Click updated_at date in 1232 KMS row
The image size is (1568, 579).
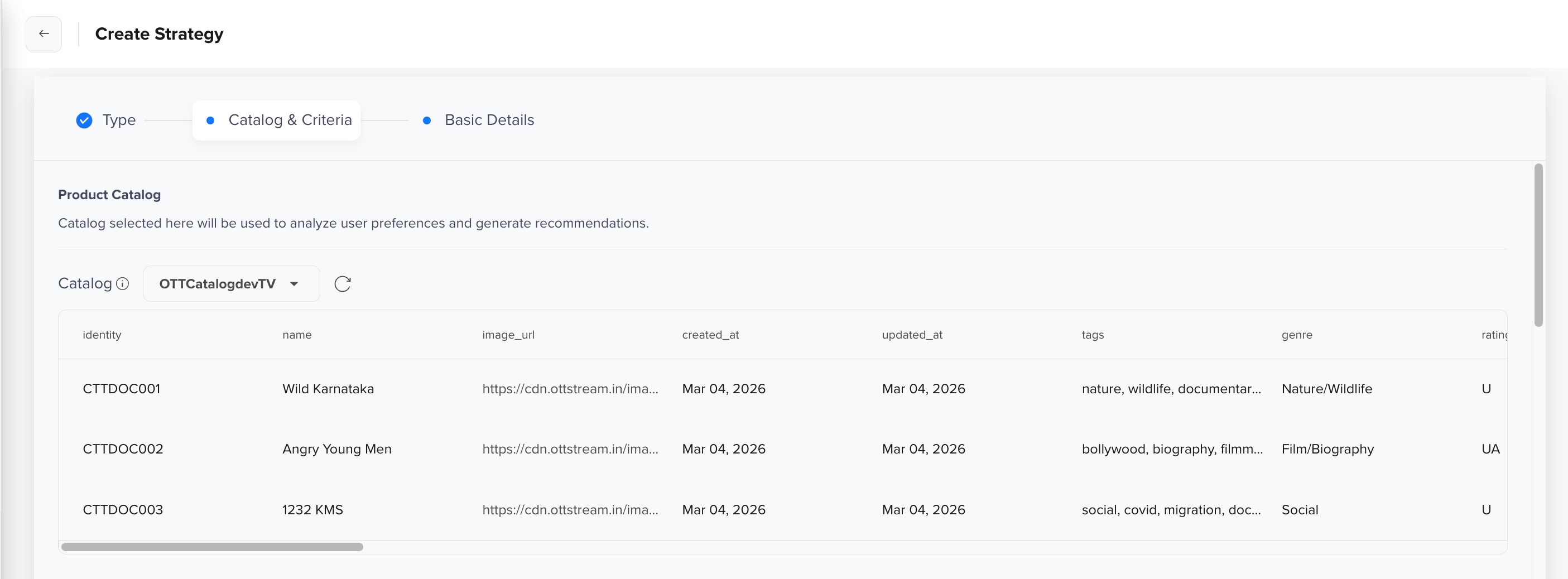pyautogui.click(x=924, y=510)
